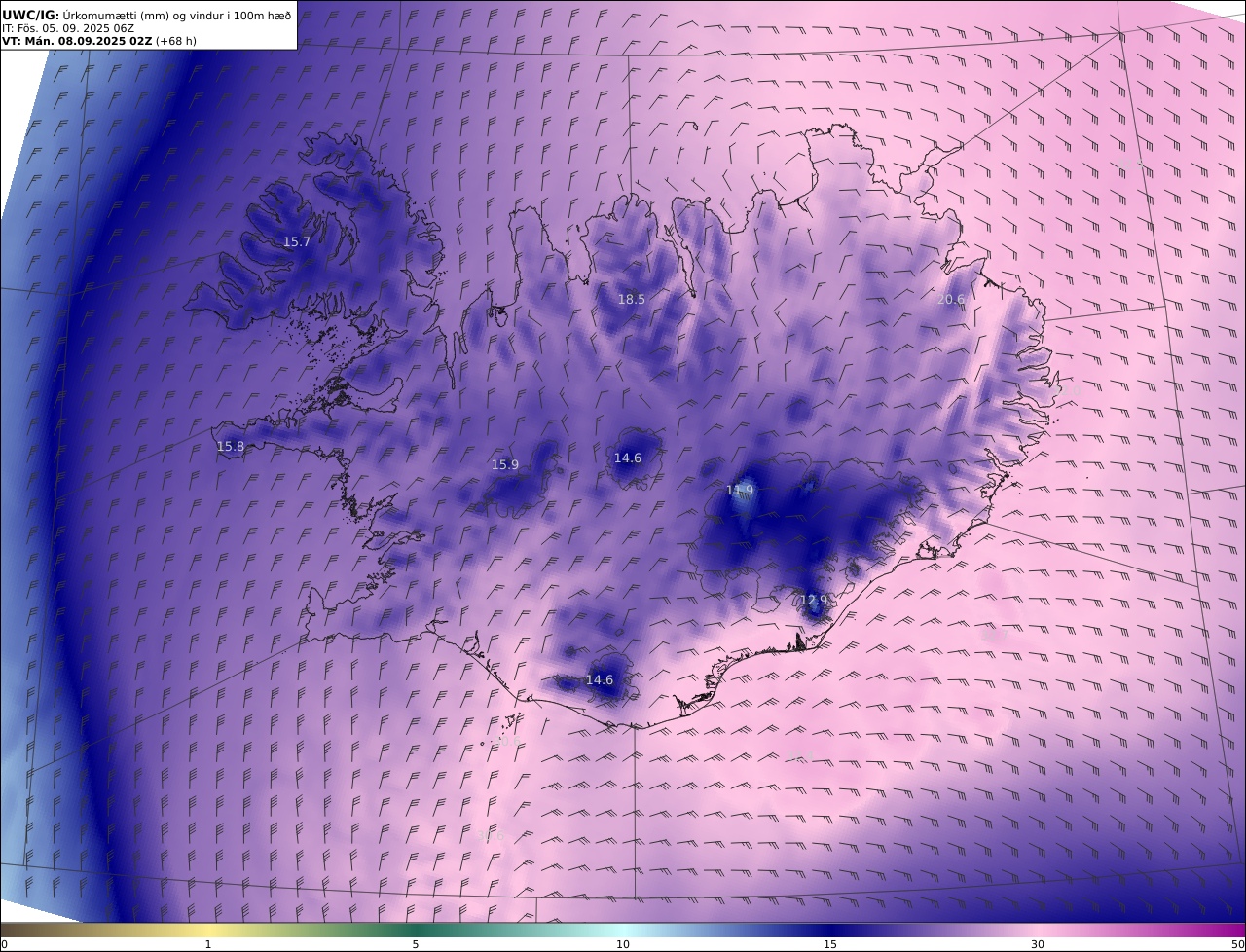Click the initialization line "IT: Fös. 05. 09. 2025 06Z"
Image resolution: width=1246 pixels, height=952 pixels.
pyautogui.click(x=68, y=28)
